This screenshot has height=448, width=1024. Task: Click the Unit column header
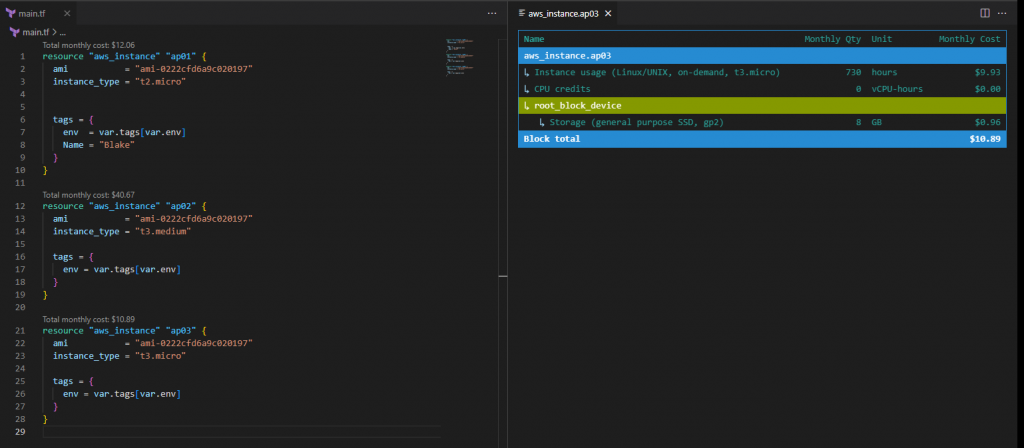coord(881,39)
